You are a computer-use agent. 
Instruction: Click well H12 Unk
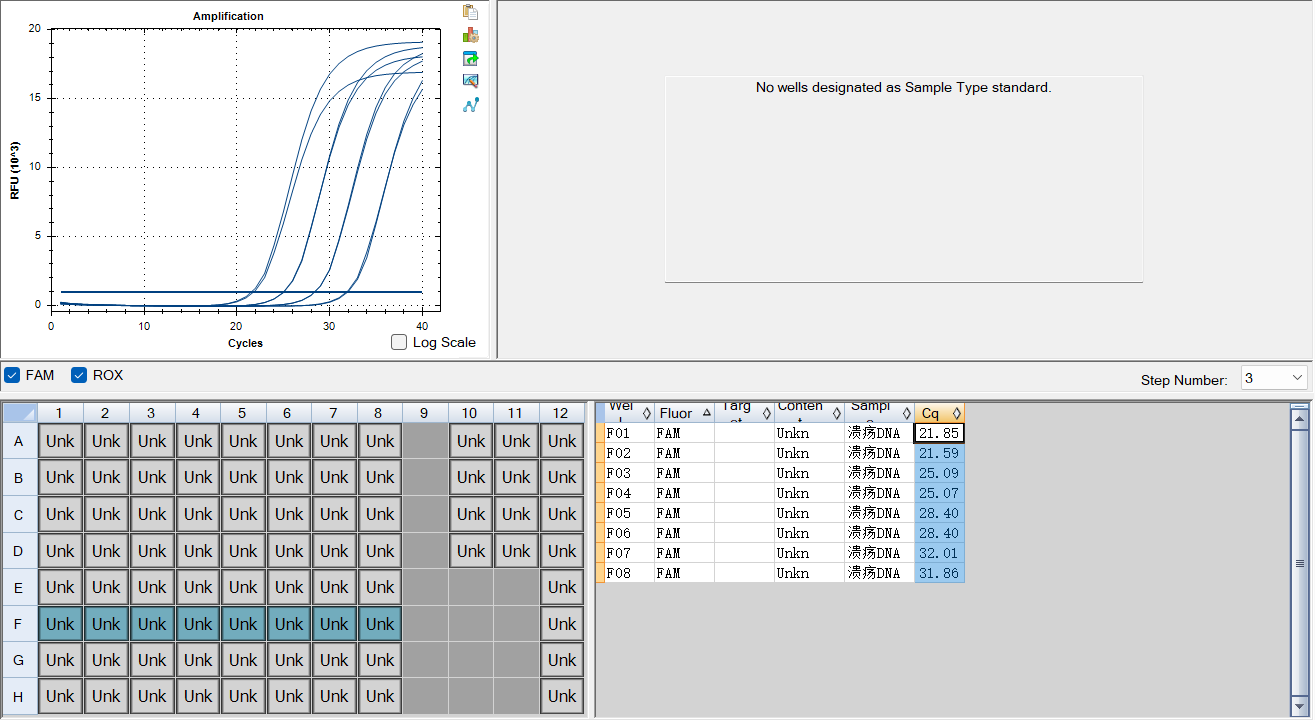562,696
